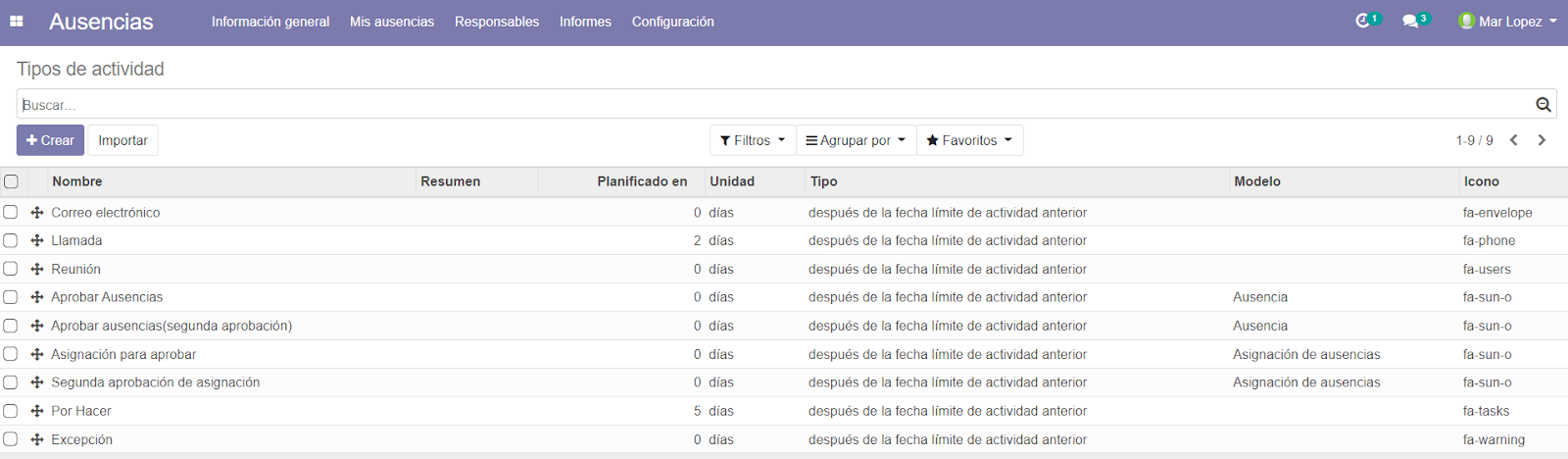Viewport: 1568px width, 459px height.
Task: Check the Por Hacer row checkbox
Action: pyautogui.click(x=11, y=411)
